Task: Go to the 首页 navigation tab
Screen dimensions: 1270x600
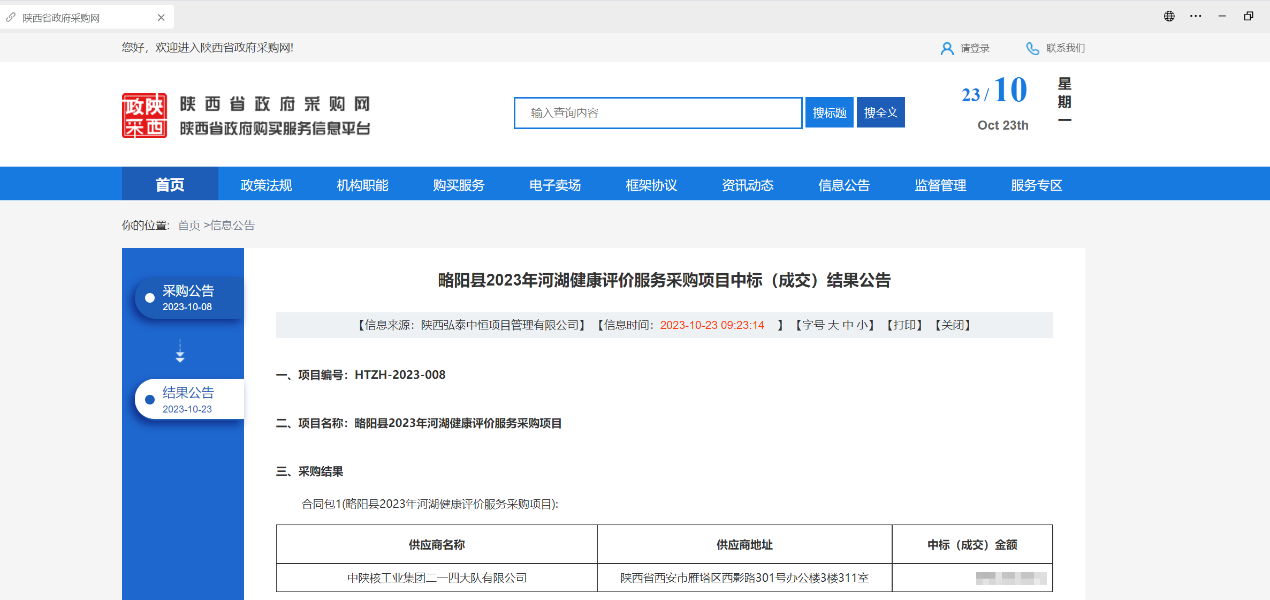Action: coord(170,185)
